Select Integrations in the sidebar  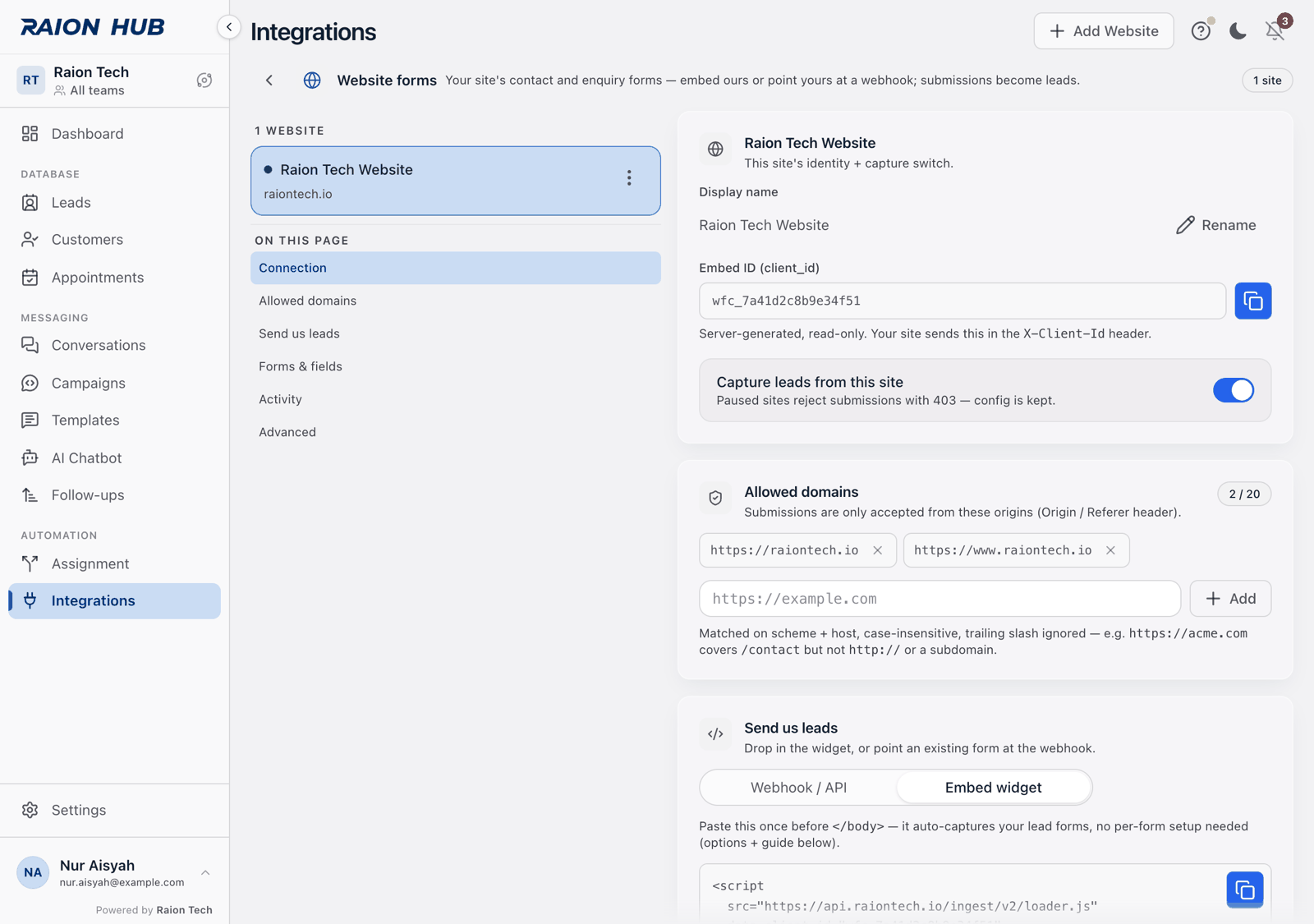114,601
